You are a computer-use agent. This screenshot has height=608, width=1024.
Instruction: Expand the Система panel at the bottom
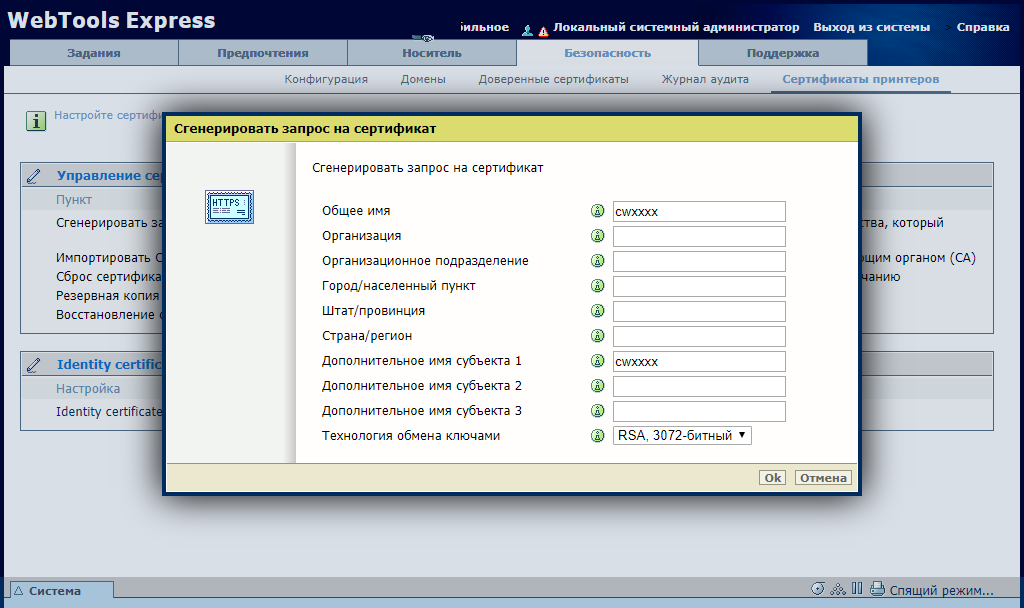click(55, 591)
